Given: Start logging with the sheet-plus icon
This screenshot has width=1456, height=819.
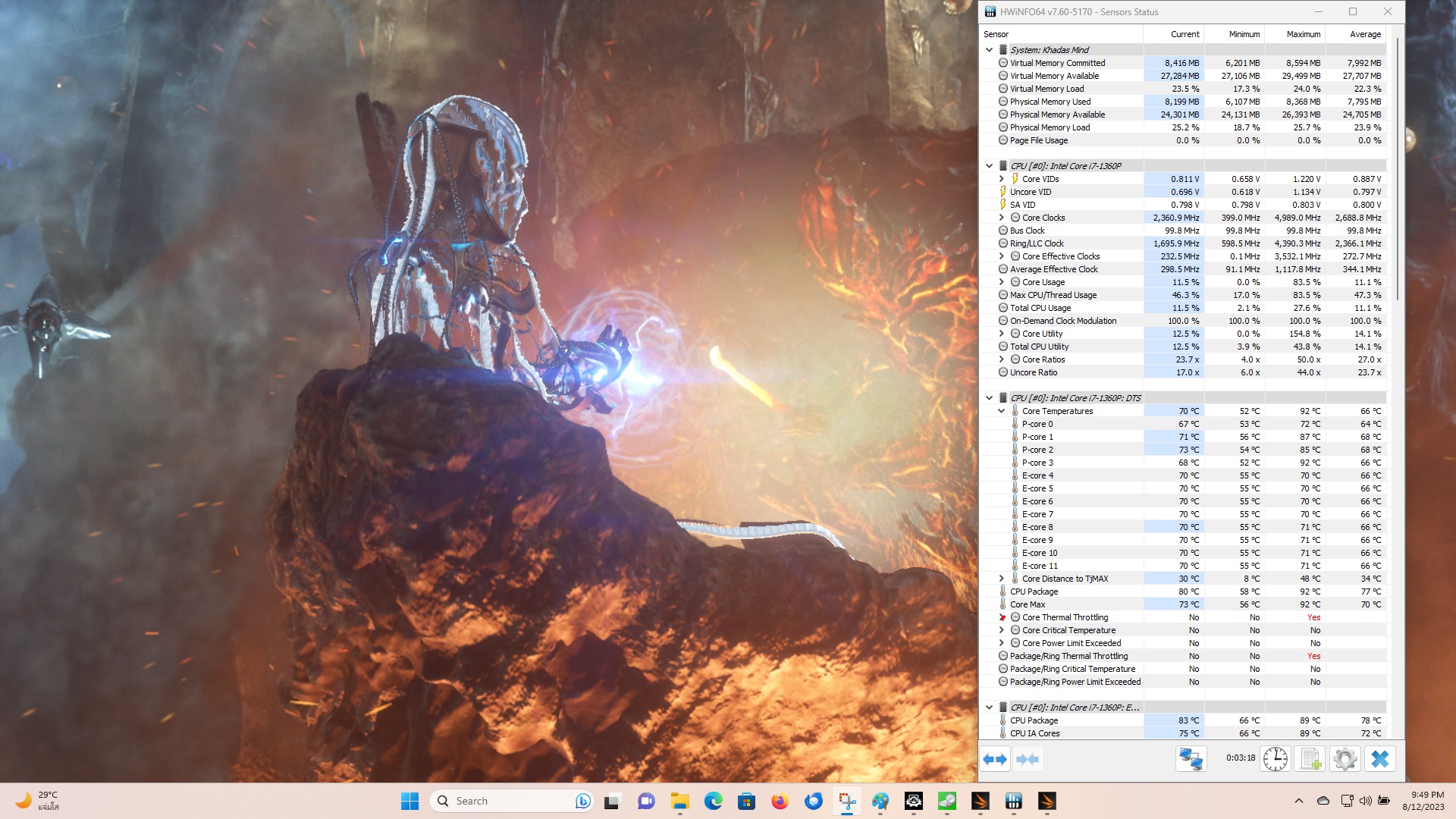Looking at the screenshot, I should tap(1310, 759).
